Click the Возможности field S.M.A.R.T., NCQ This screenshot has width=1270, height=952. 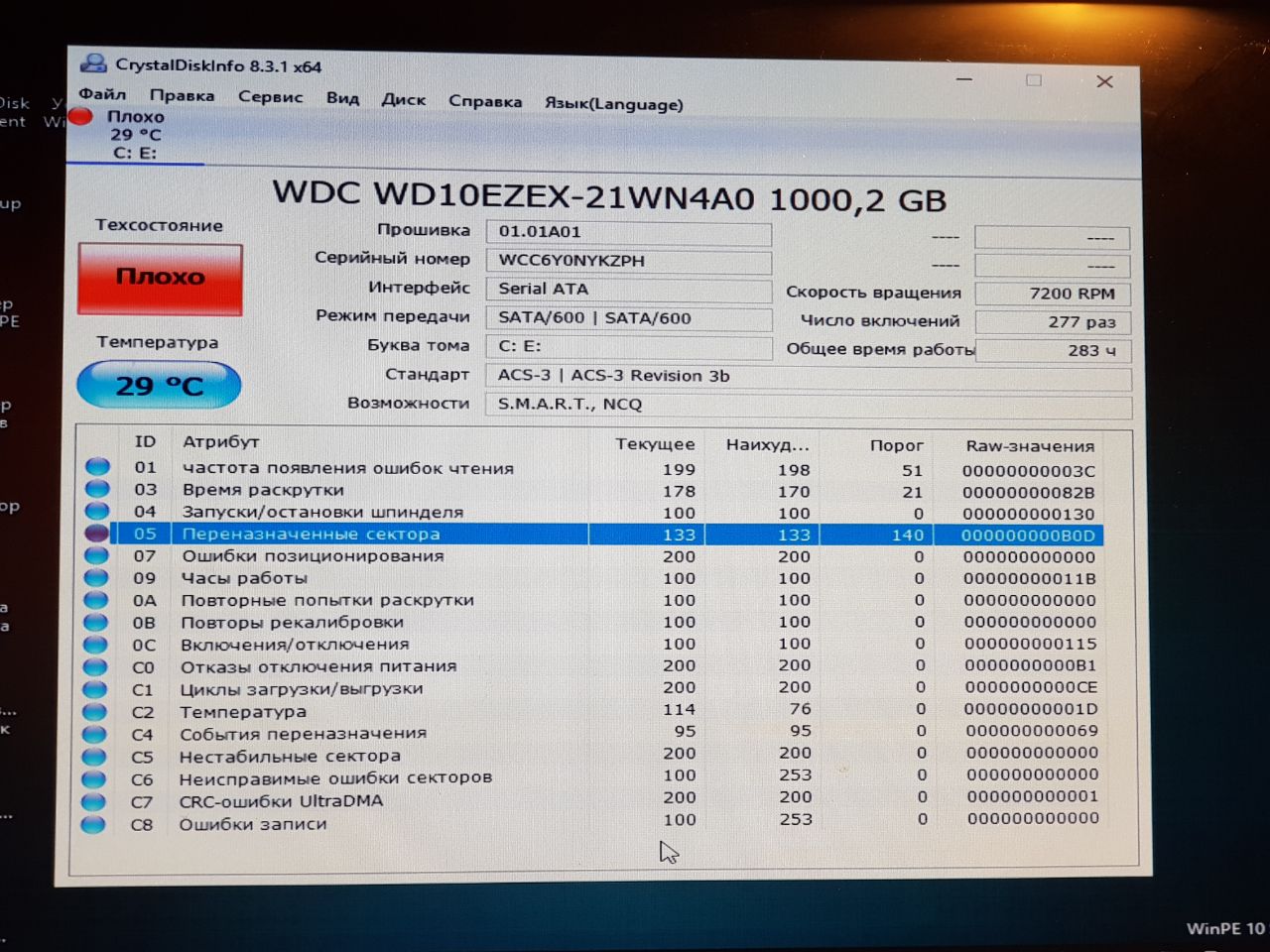[808, 405]
